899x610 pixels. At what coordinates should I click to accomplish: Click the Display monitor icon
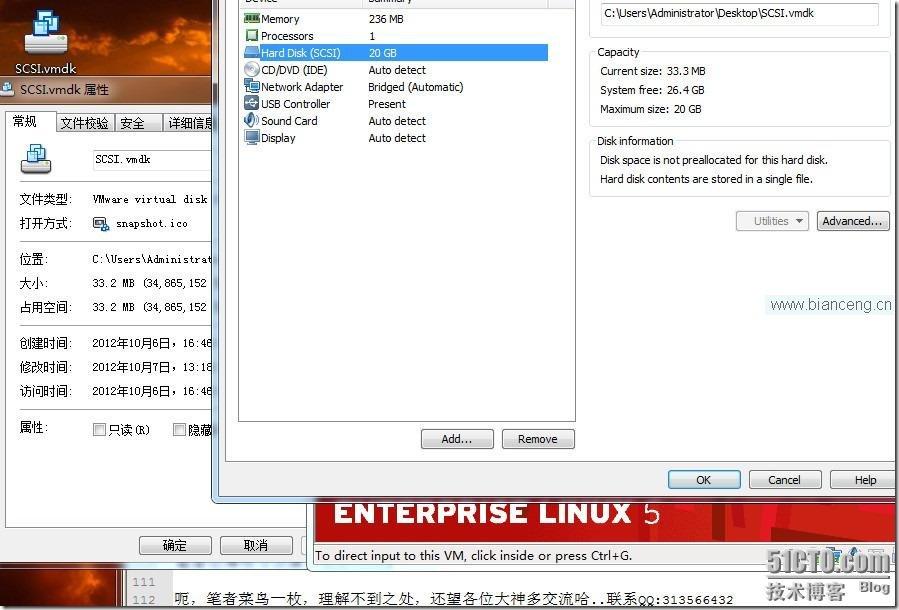pos(252,138)
